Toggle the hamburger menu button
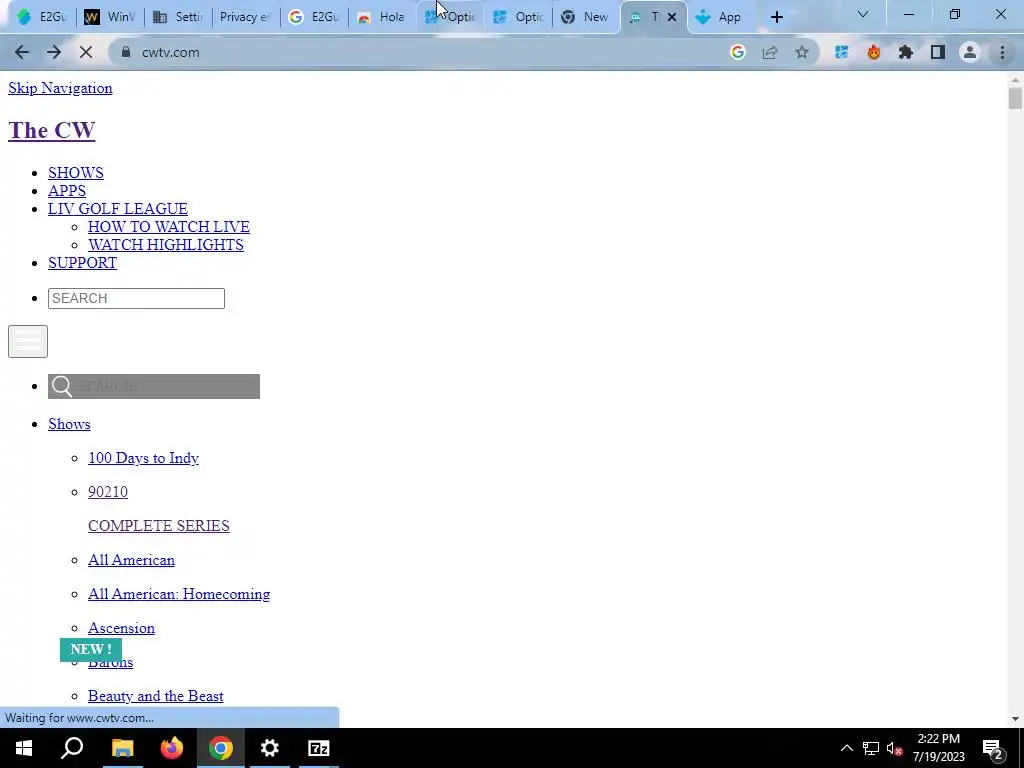Image resolution: width=1024 pixels, height=768 pixels. pos(27,341)
